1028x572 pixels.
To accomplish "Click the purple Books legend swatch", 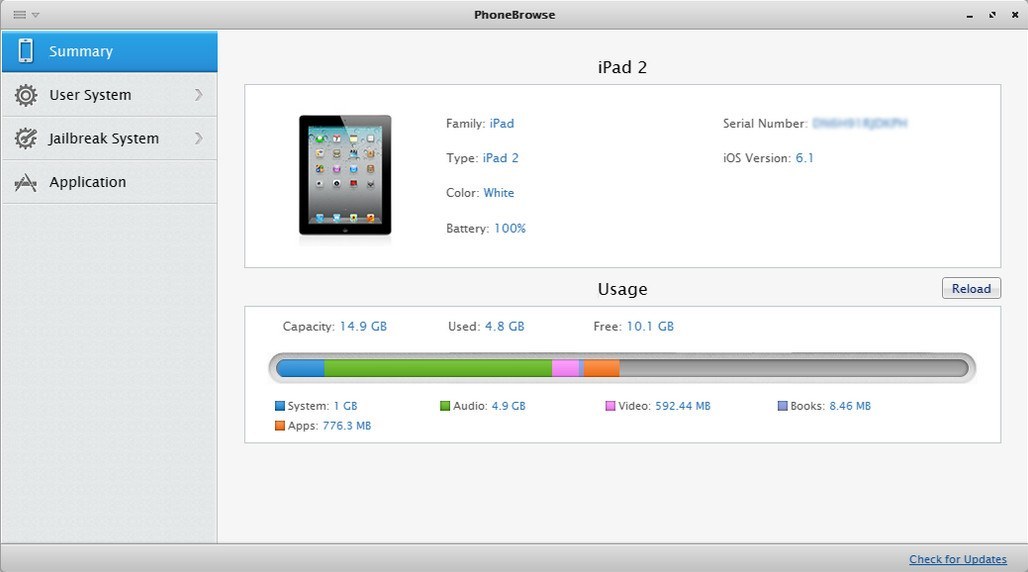I will [x=782, y=406].
